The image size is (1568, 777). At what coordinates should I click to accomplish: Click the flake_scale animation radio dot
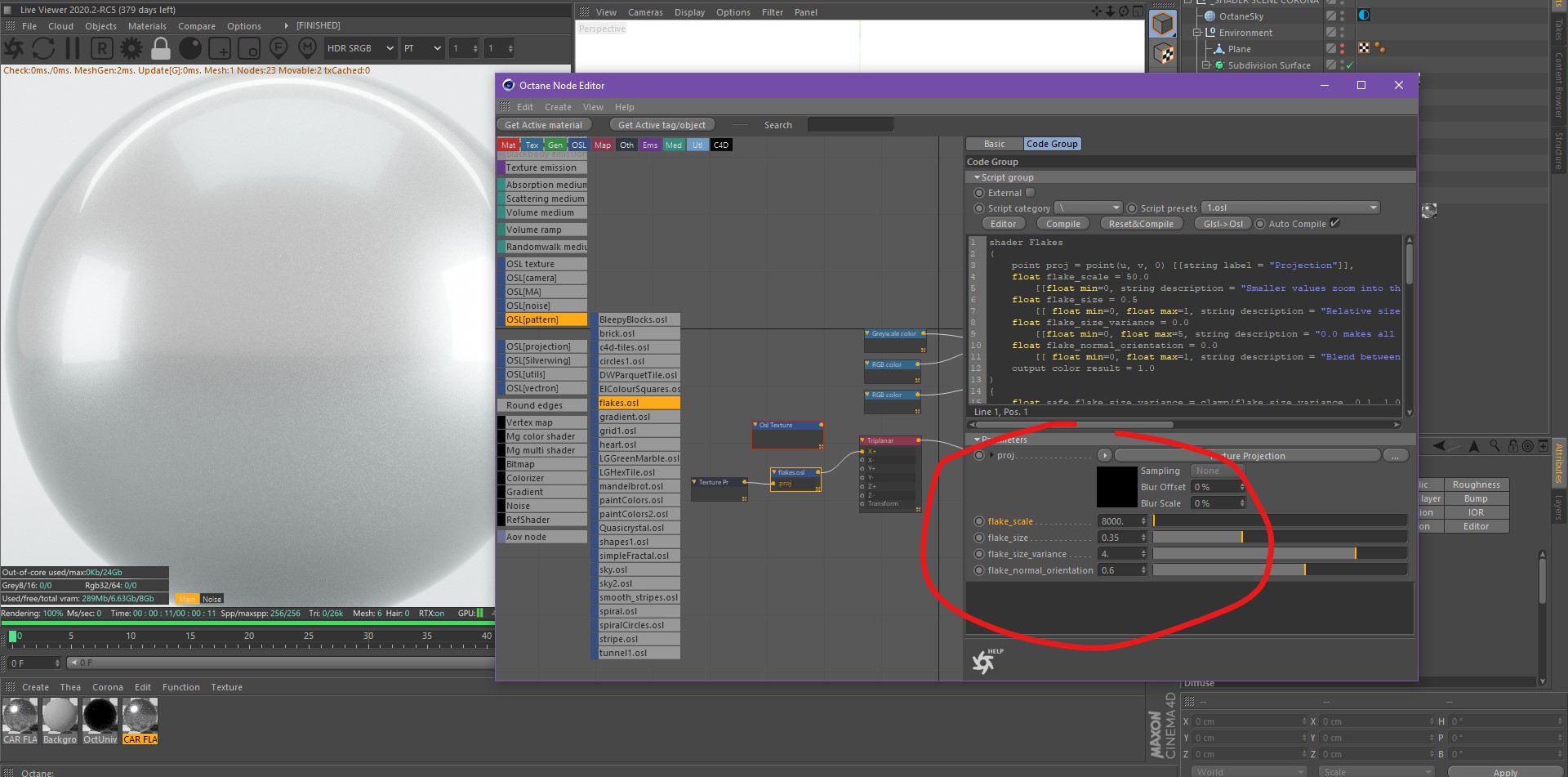coord(979,521)
